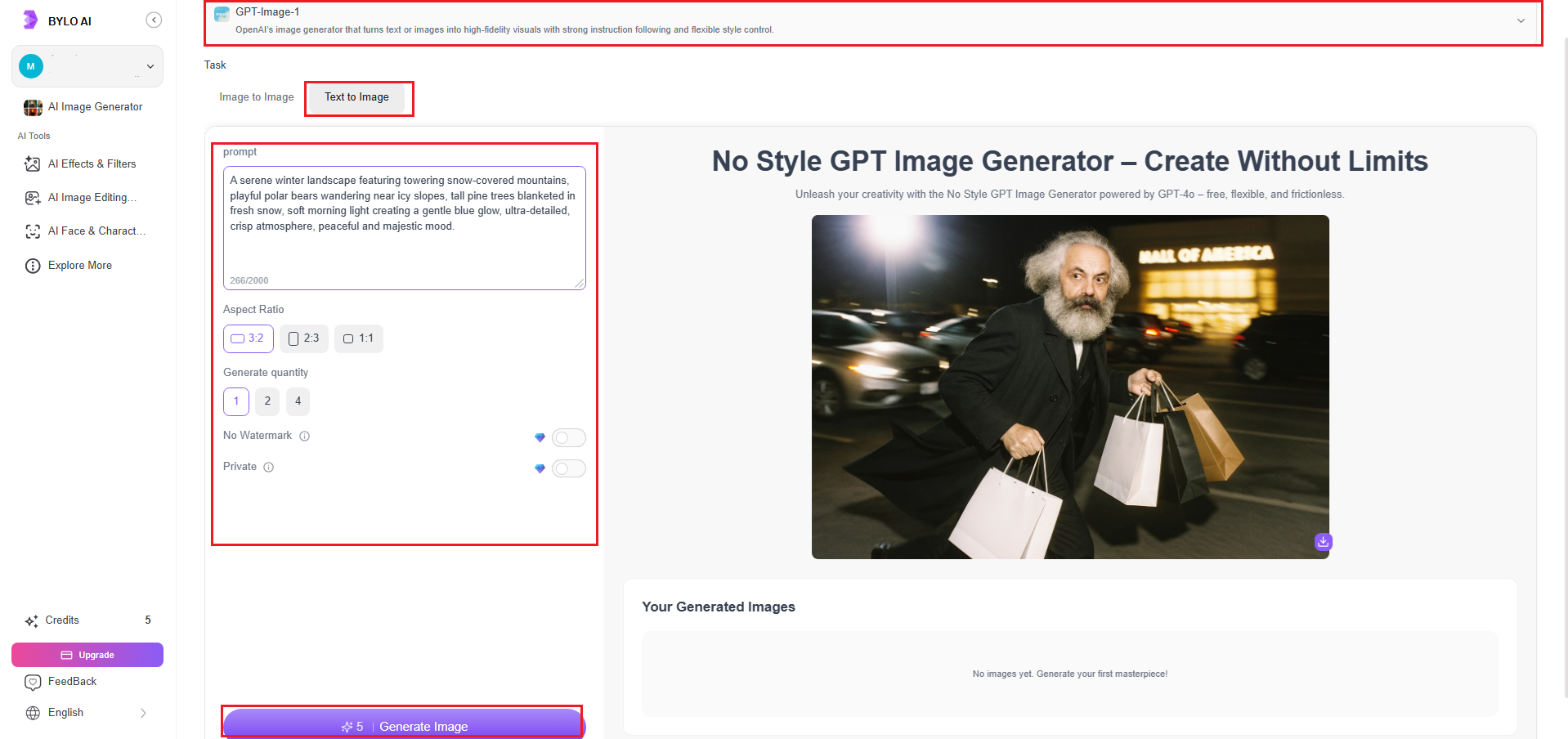Click the Generate Image button

coord(403,726)
